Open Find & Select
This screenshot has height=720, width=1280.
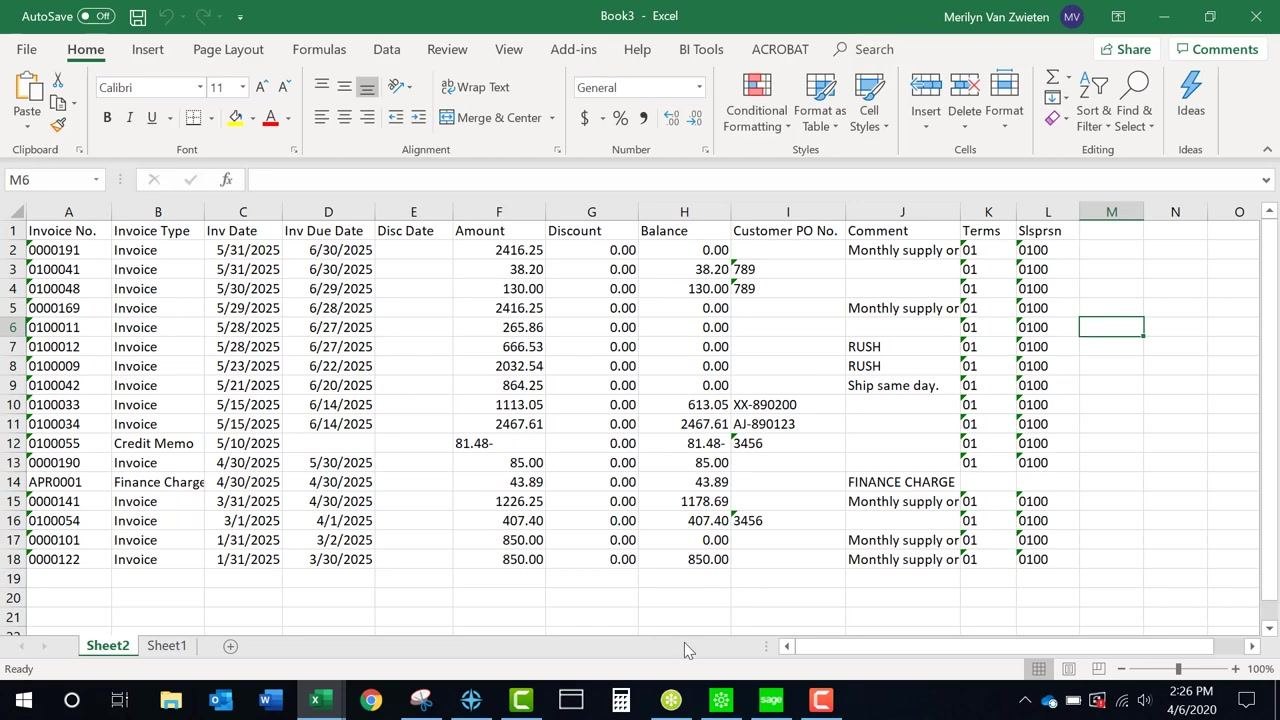click(x=1135, y=104)
